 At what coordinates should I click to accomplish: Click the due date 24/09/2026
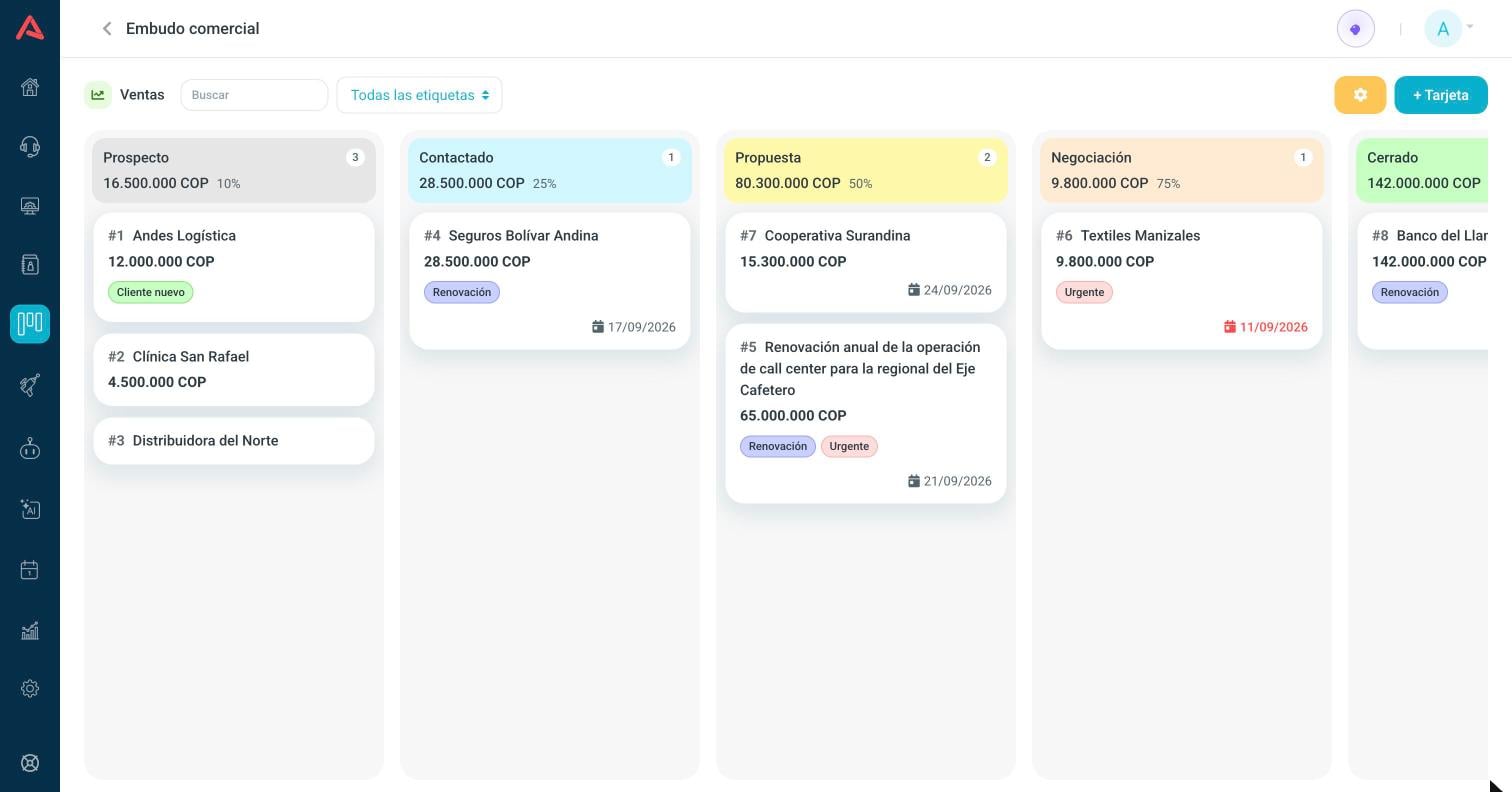[x=950, y=290]
